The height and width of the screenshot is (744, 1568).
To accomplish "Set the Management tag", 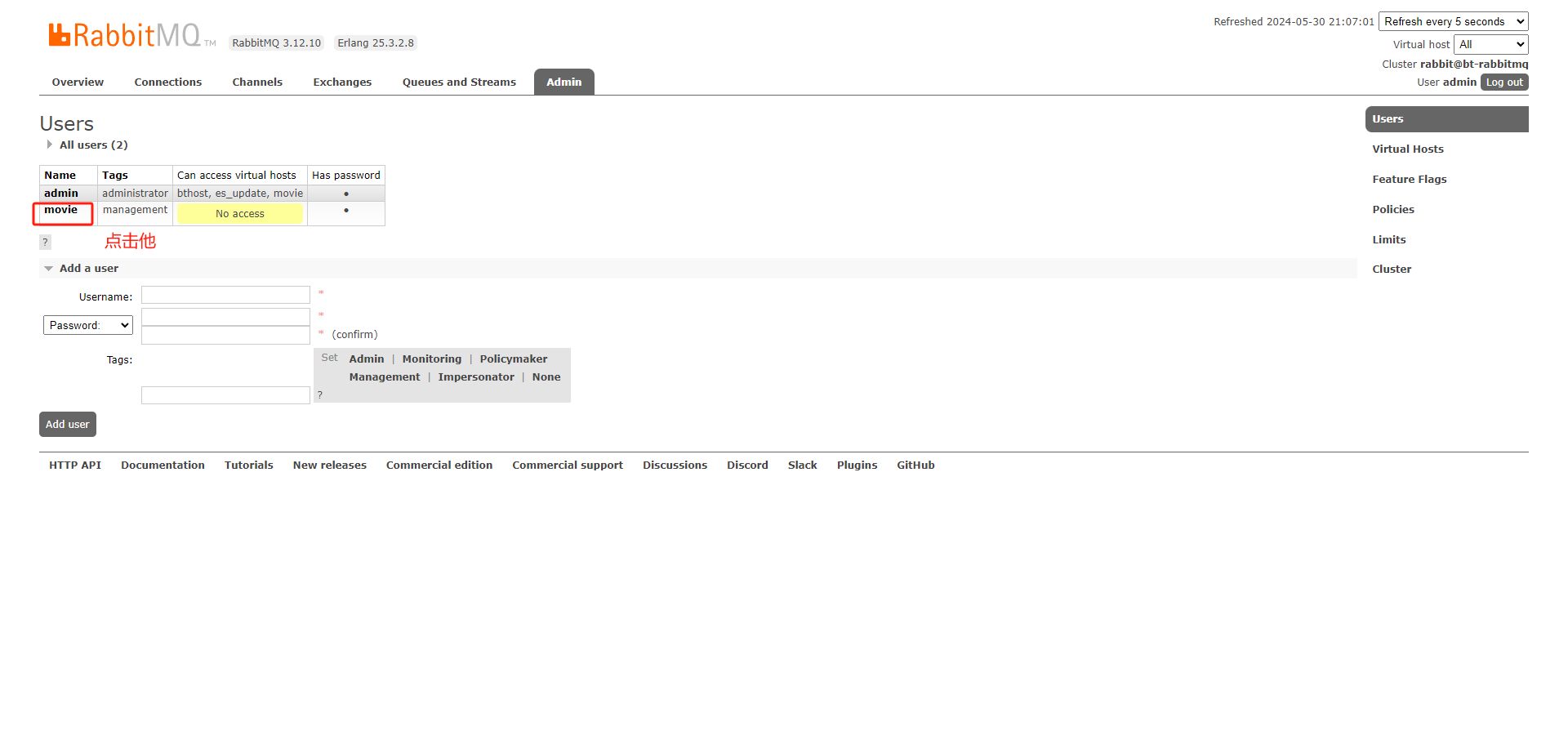I will (384, 376).
